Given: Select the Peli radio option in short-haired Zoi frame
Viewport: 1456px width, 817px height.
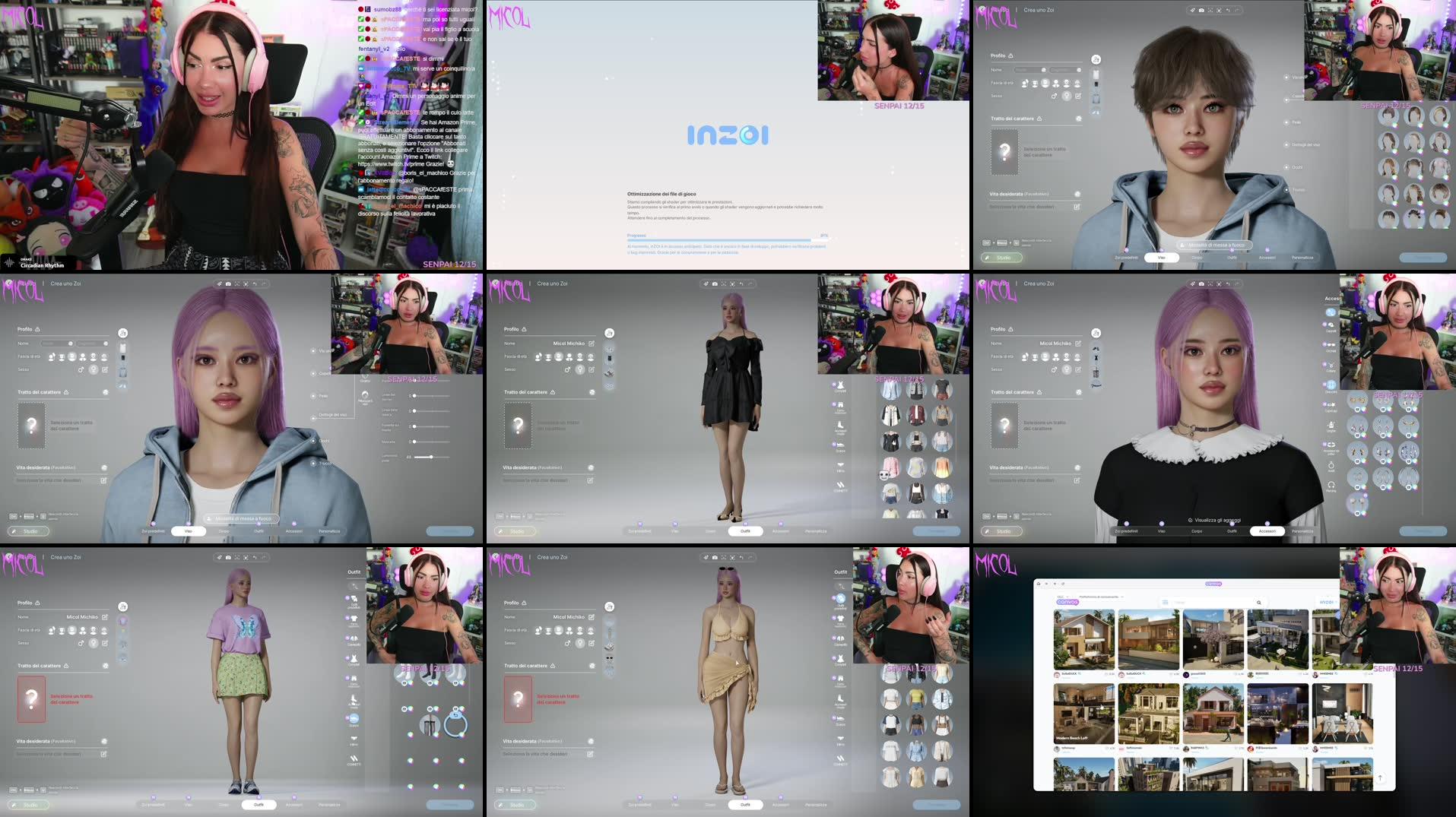Looking at the screenshot, I should (1286, 122).
